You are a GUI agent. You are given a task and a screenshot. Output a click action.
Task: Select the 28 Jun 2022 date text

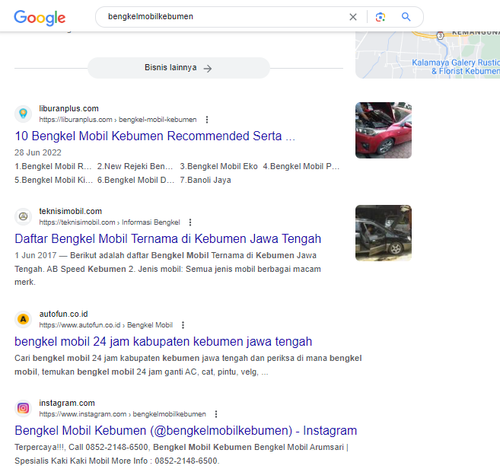tap(38, 153)
